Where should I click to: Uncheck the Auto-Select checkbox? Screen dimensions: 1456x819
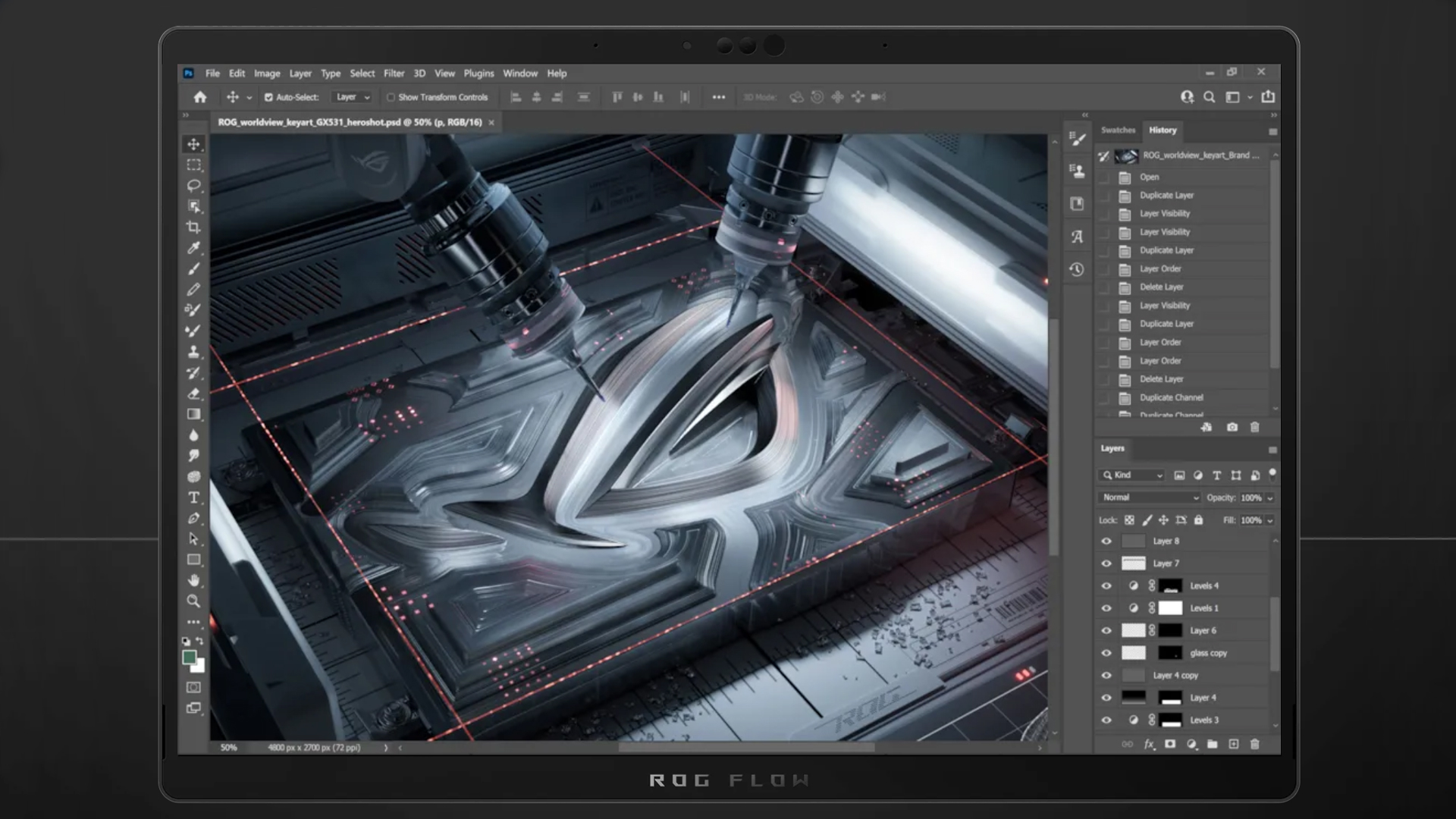click(268, 97)
